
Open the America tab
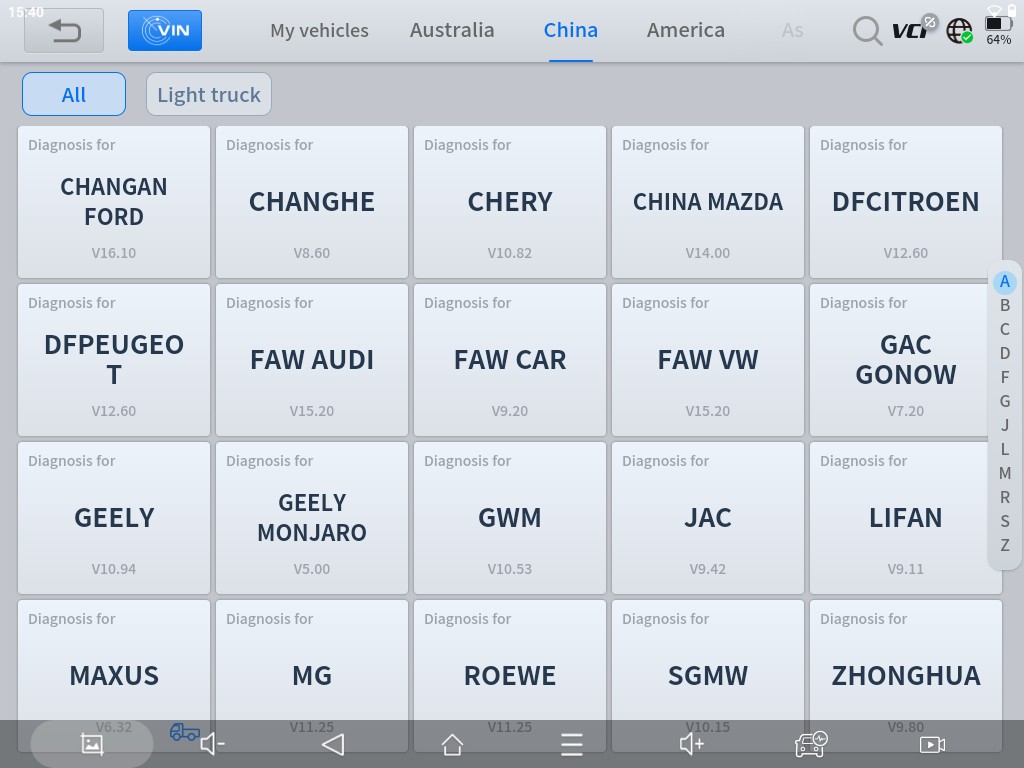pos(685,30)
